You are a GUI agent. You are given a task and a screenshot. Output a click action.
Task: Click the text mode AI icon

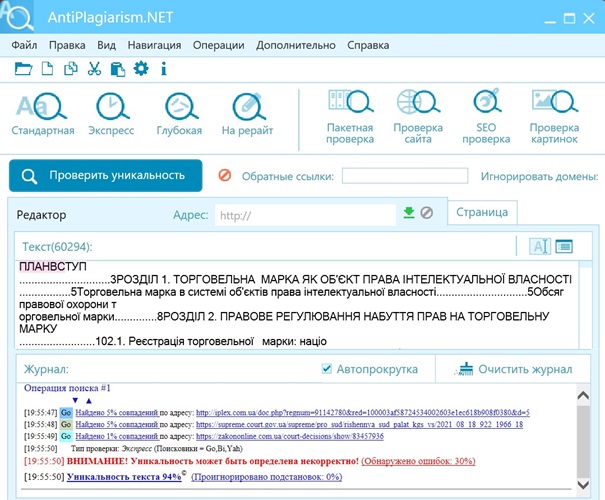click(x=540, y=246)
